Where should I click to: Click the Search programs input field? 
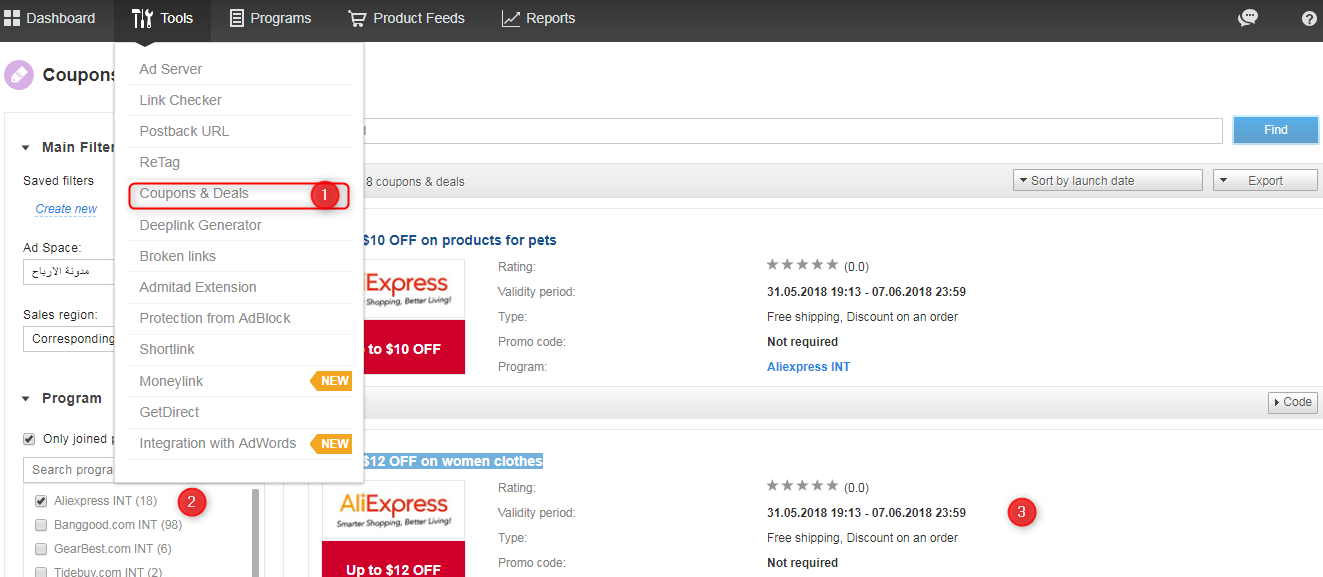(69, 470)
